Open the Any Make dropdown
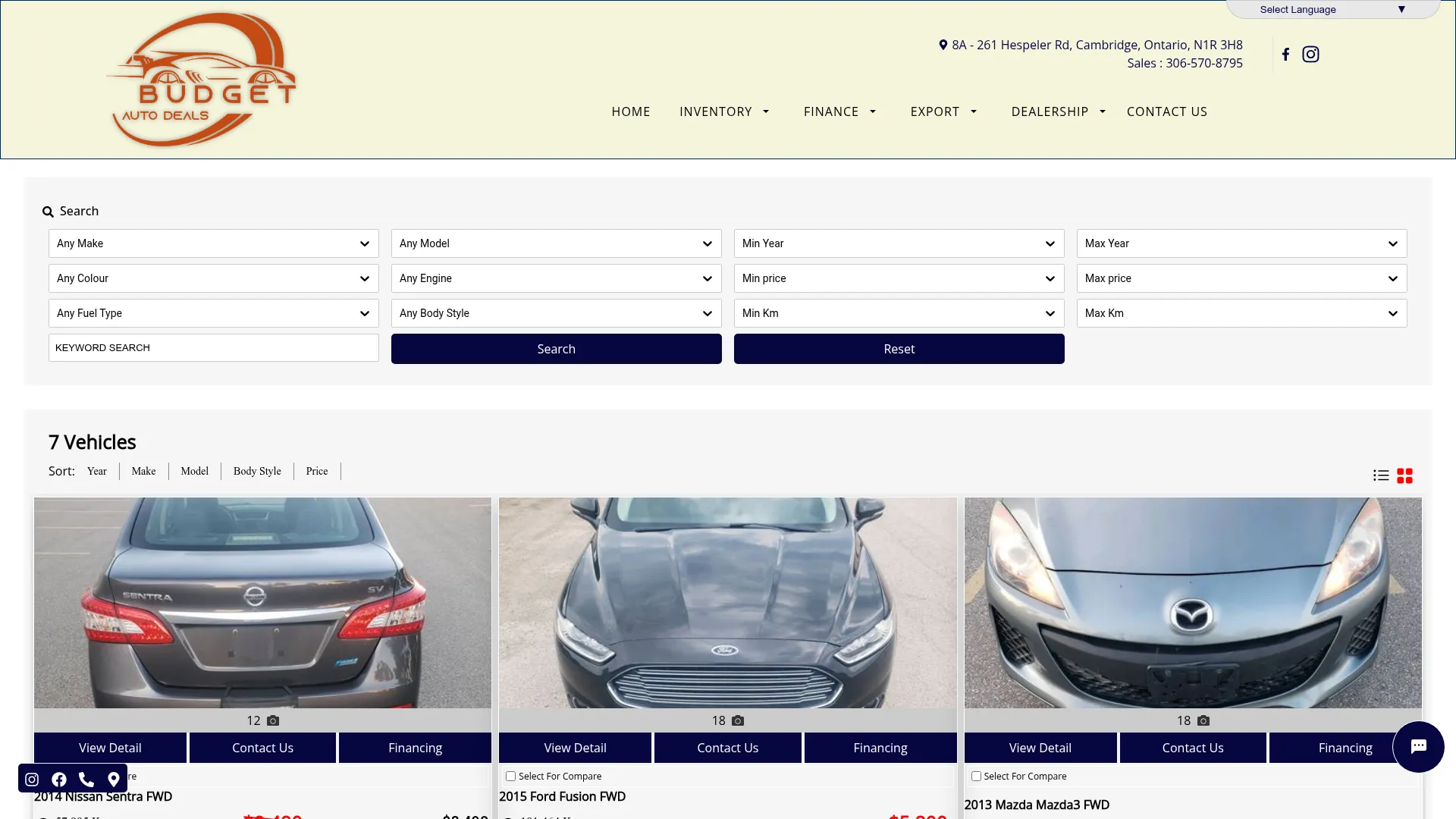This screenshot has width=1456, height=819. (214, 243)
